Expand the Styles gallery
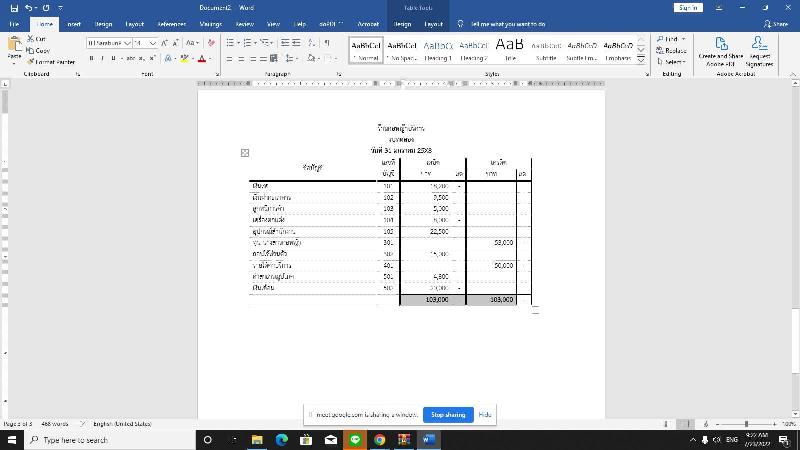The height and width of the screenshot is (450, 800). (x=640, y=58)
